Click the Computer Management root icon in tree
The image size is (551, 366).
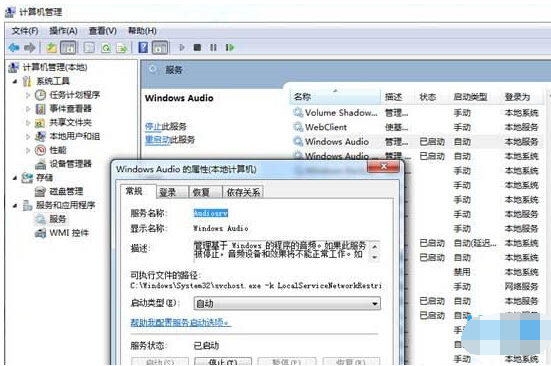coord(14,67)
